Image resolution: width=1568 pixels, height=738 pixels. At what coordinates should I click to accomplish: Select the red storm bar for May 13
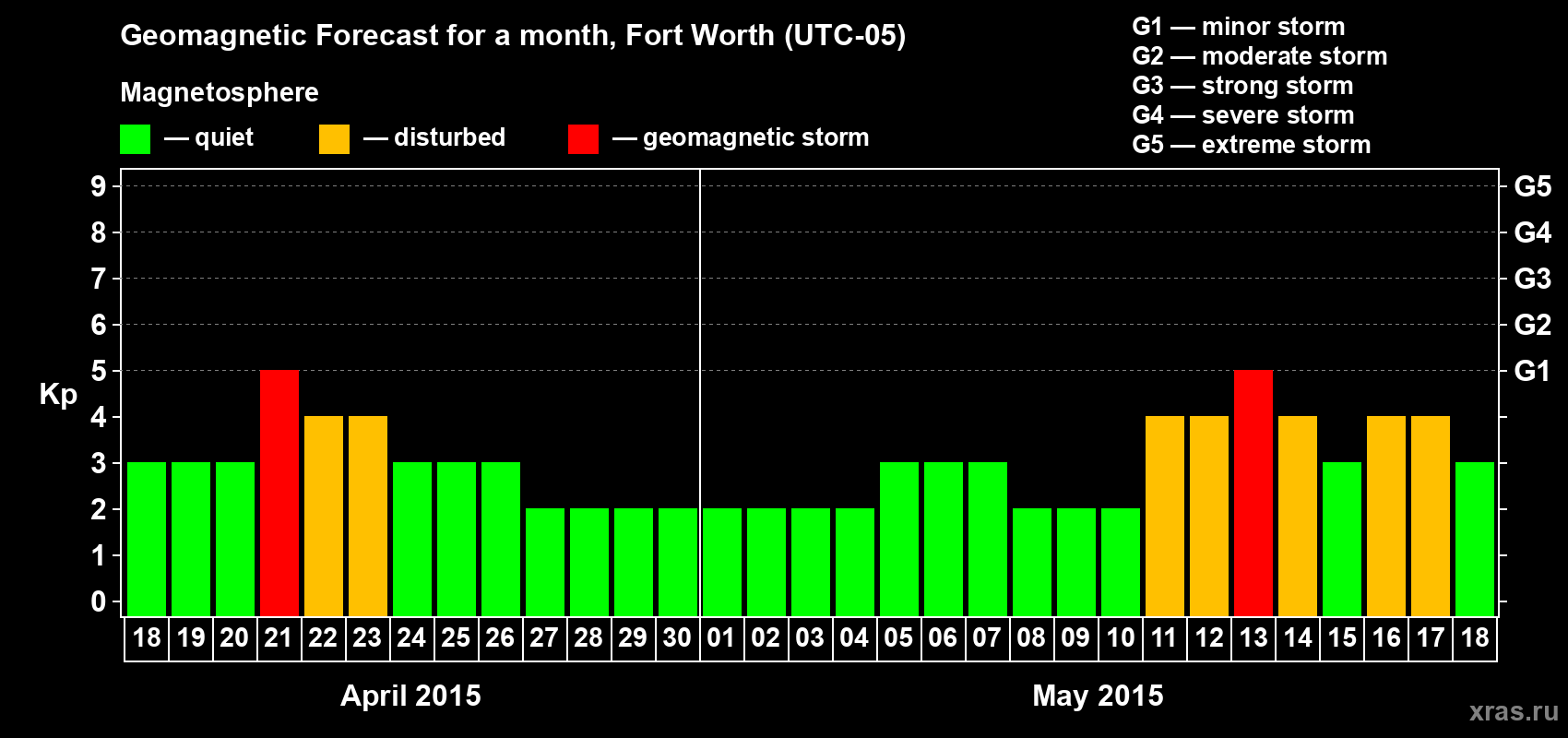click(x=1253, y=493)
